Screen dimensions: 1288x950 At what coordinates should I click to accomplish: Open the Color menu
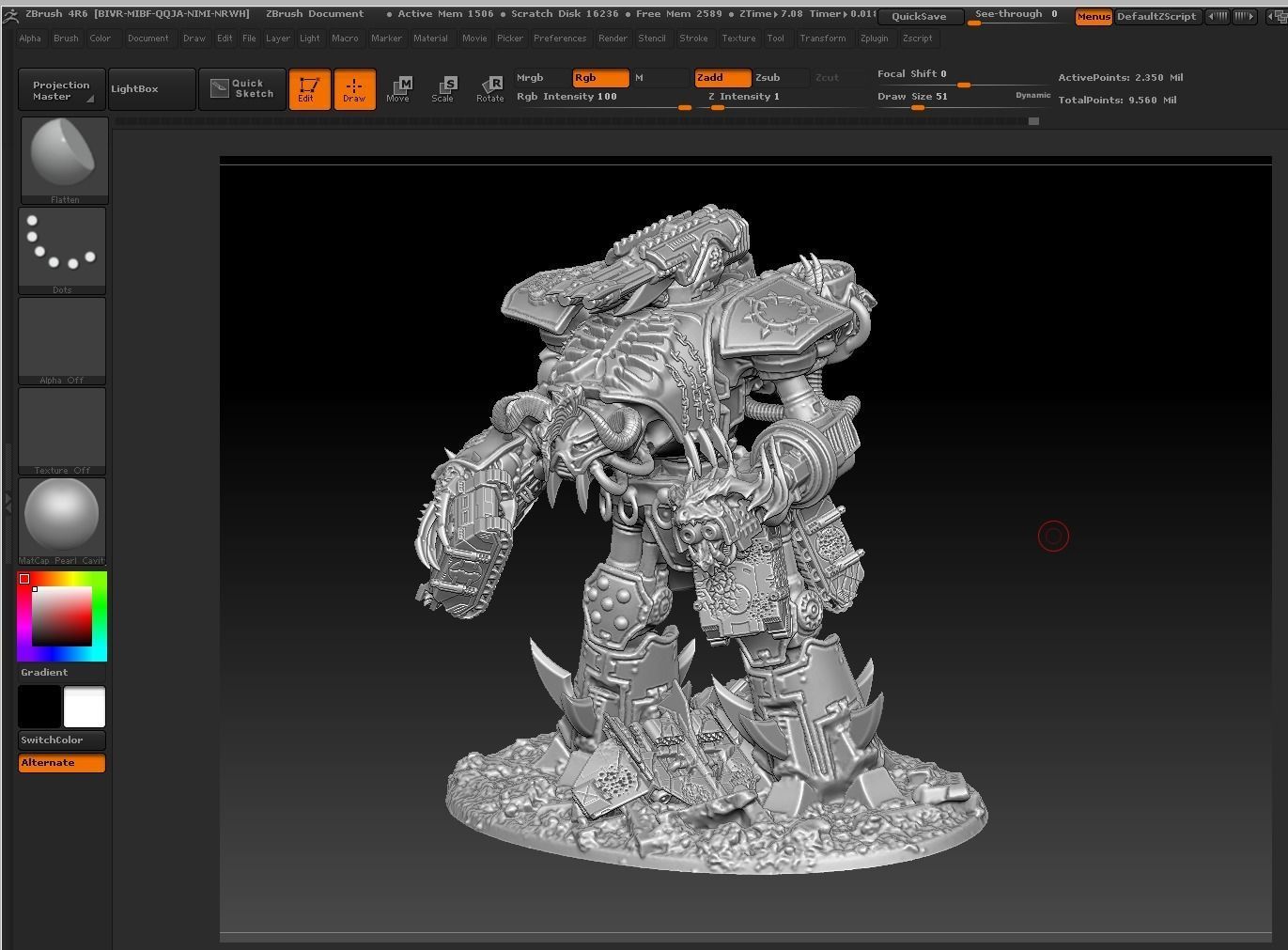pos(101,39)
